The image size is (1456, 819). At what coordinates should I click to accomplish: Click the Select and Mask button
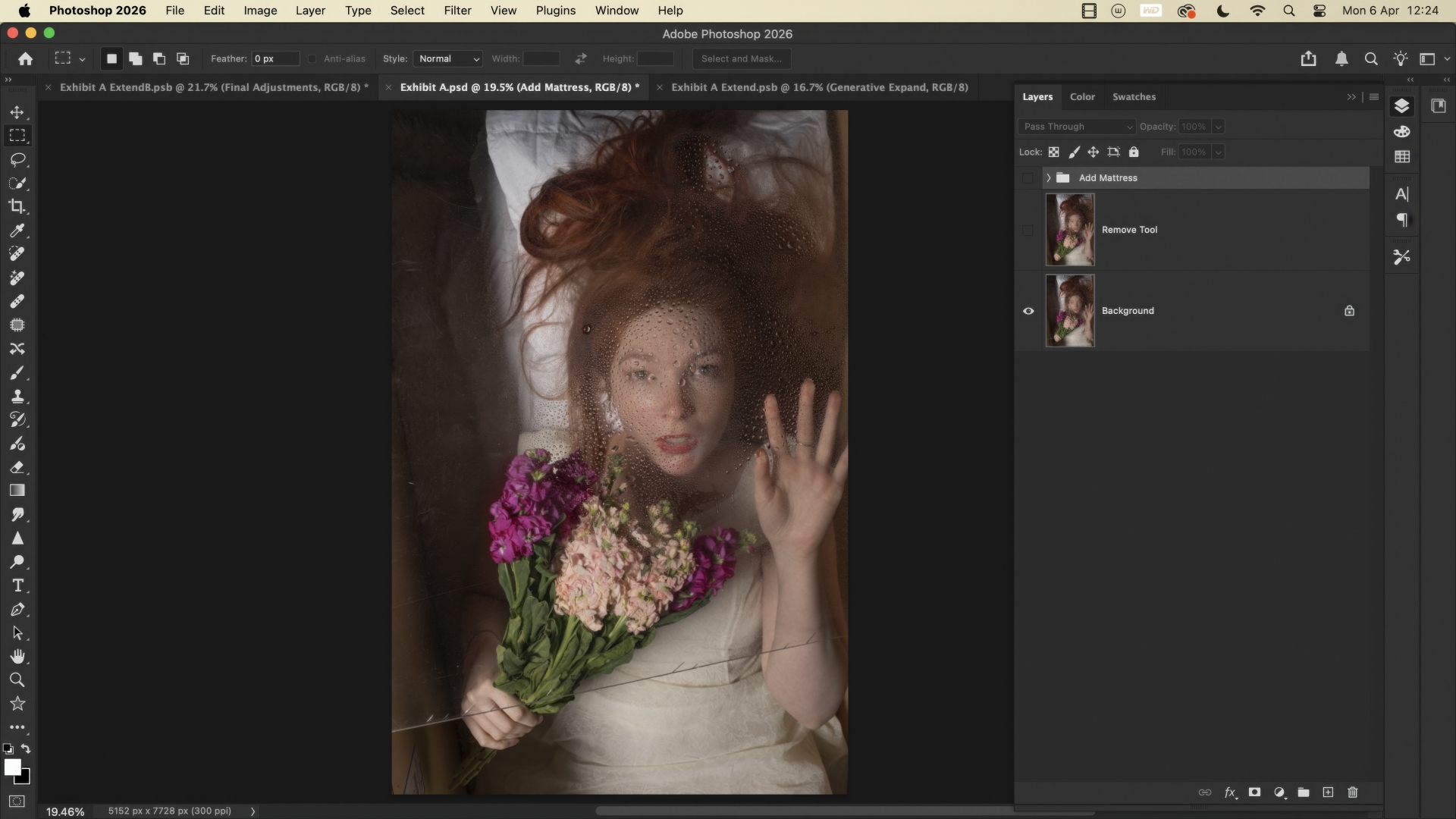point(741,59)
